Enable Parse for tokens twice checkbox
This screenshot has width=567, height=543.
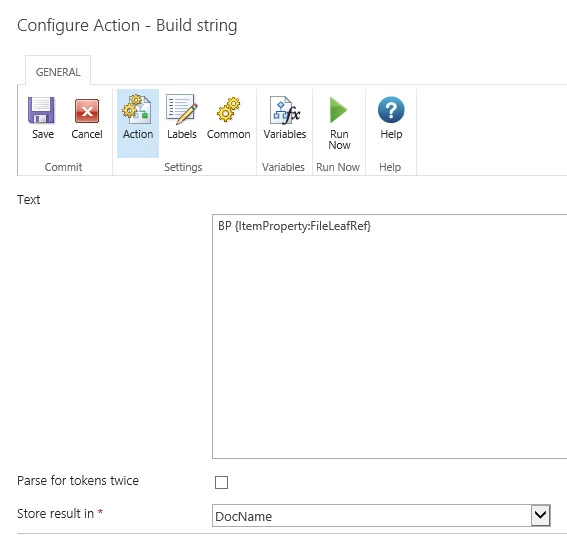[221, 482]
